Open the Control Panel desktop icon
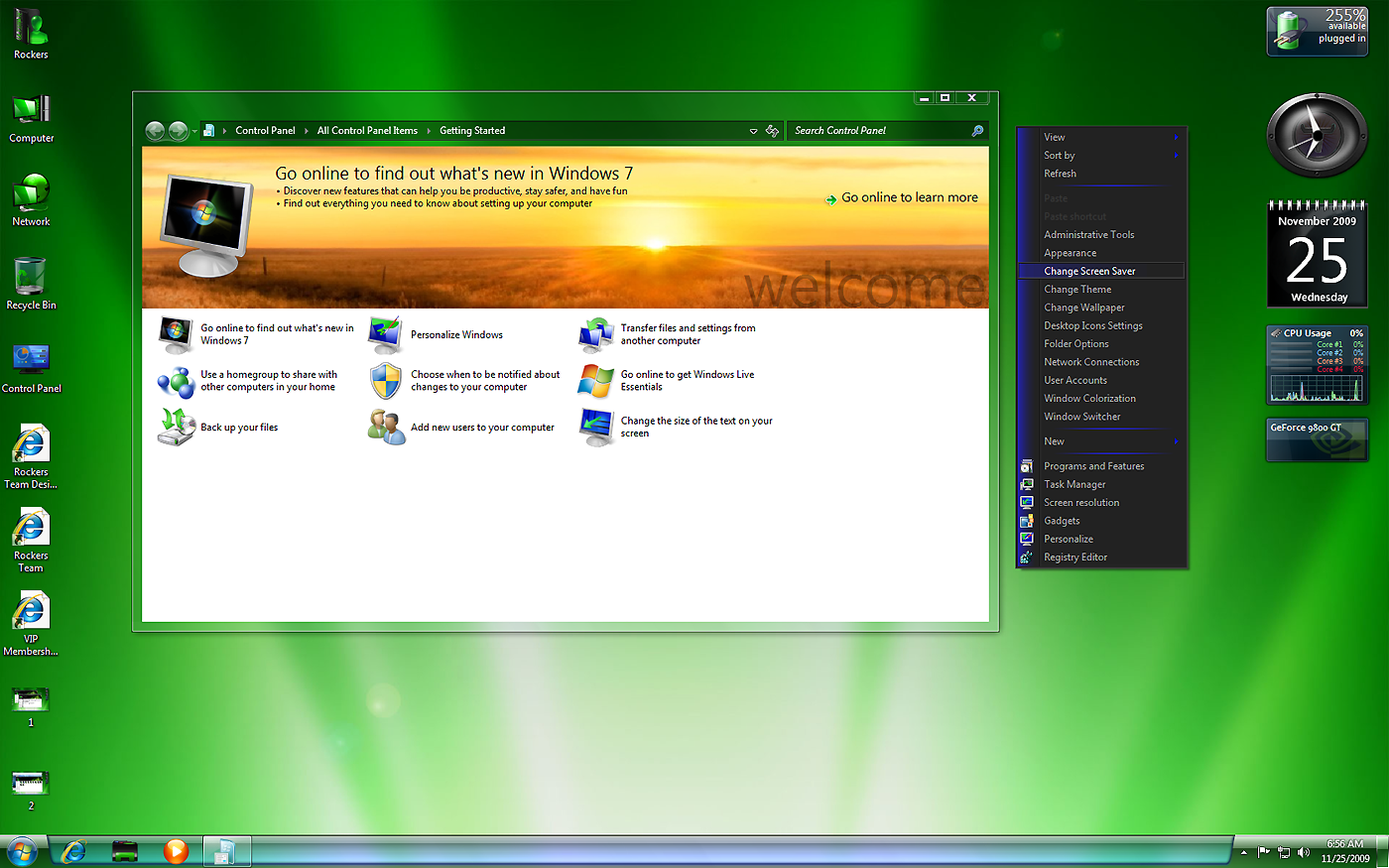1389x868 pixels. [31, 367]
